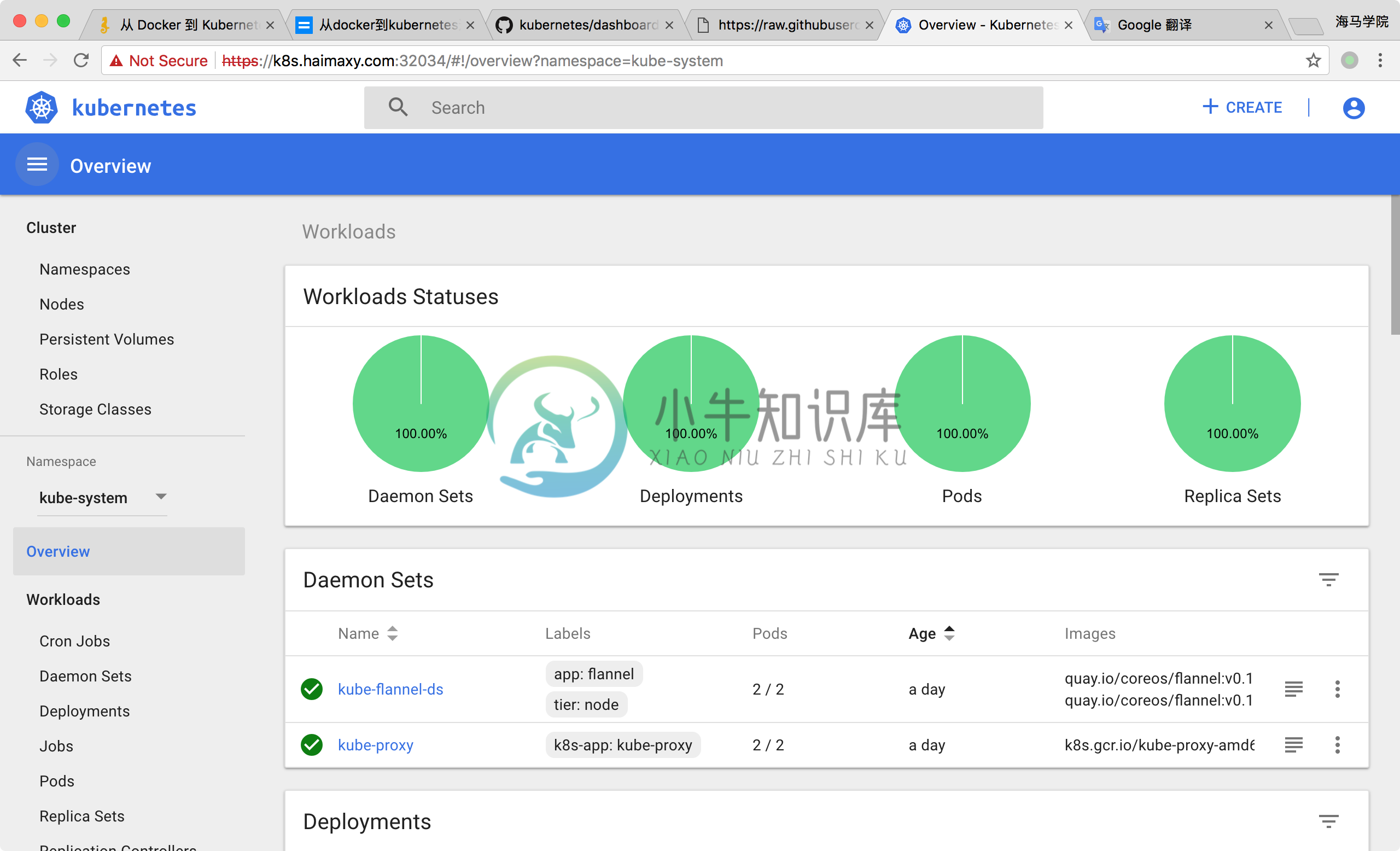
Task: Switch to kubernetes/dashboard GitHub tab
Action: click(x=586, y=25)
